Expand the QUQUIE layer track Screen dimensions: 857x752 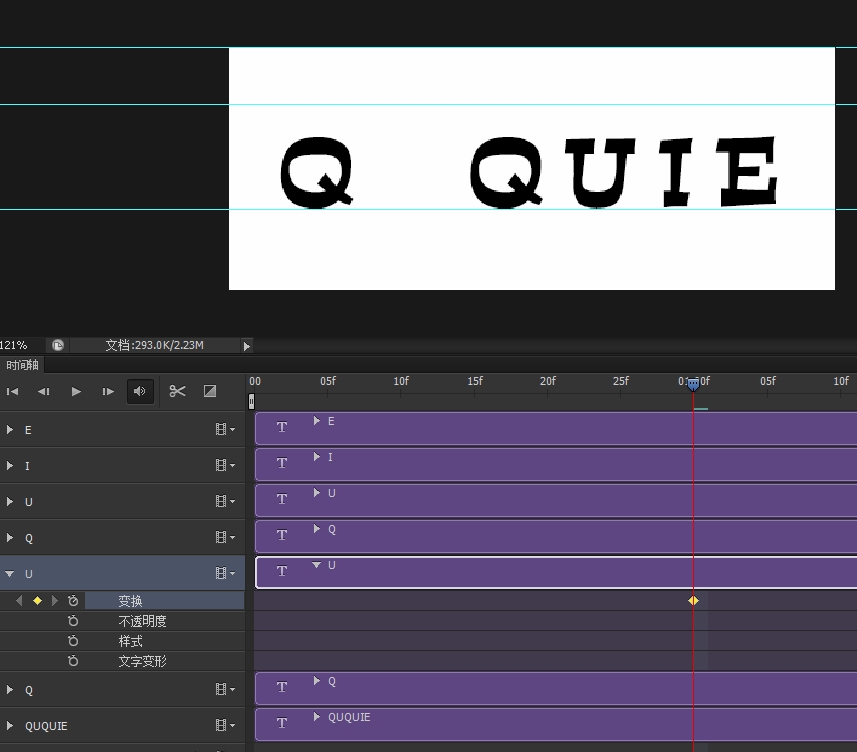click(x=10, y=726)
